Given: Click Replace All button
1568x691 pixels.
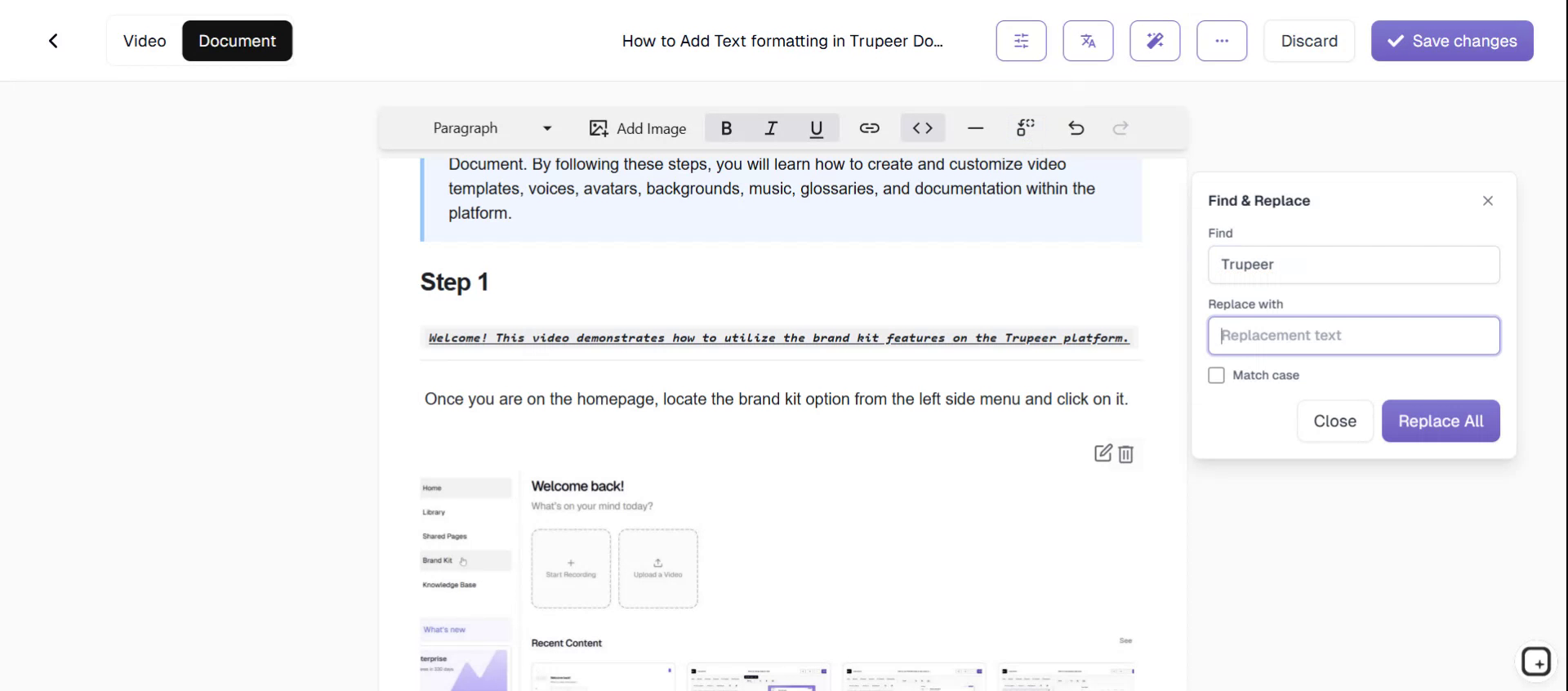Looking at the screenshot, I should tap(1441, 421).
